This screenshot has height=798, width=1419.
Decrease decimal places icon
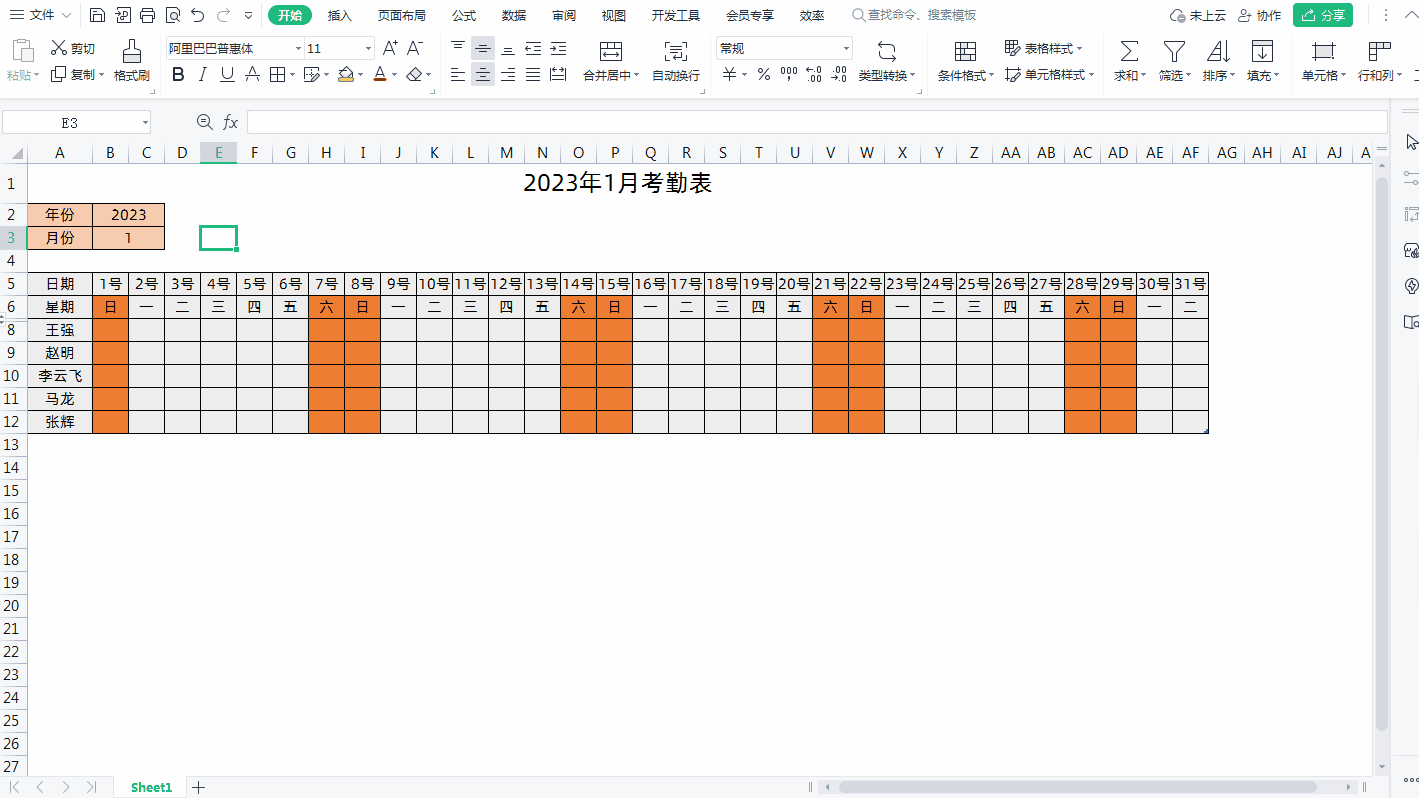(839, 74)
